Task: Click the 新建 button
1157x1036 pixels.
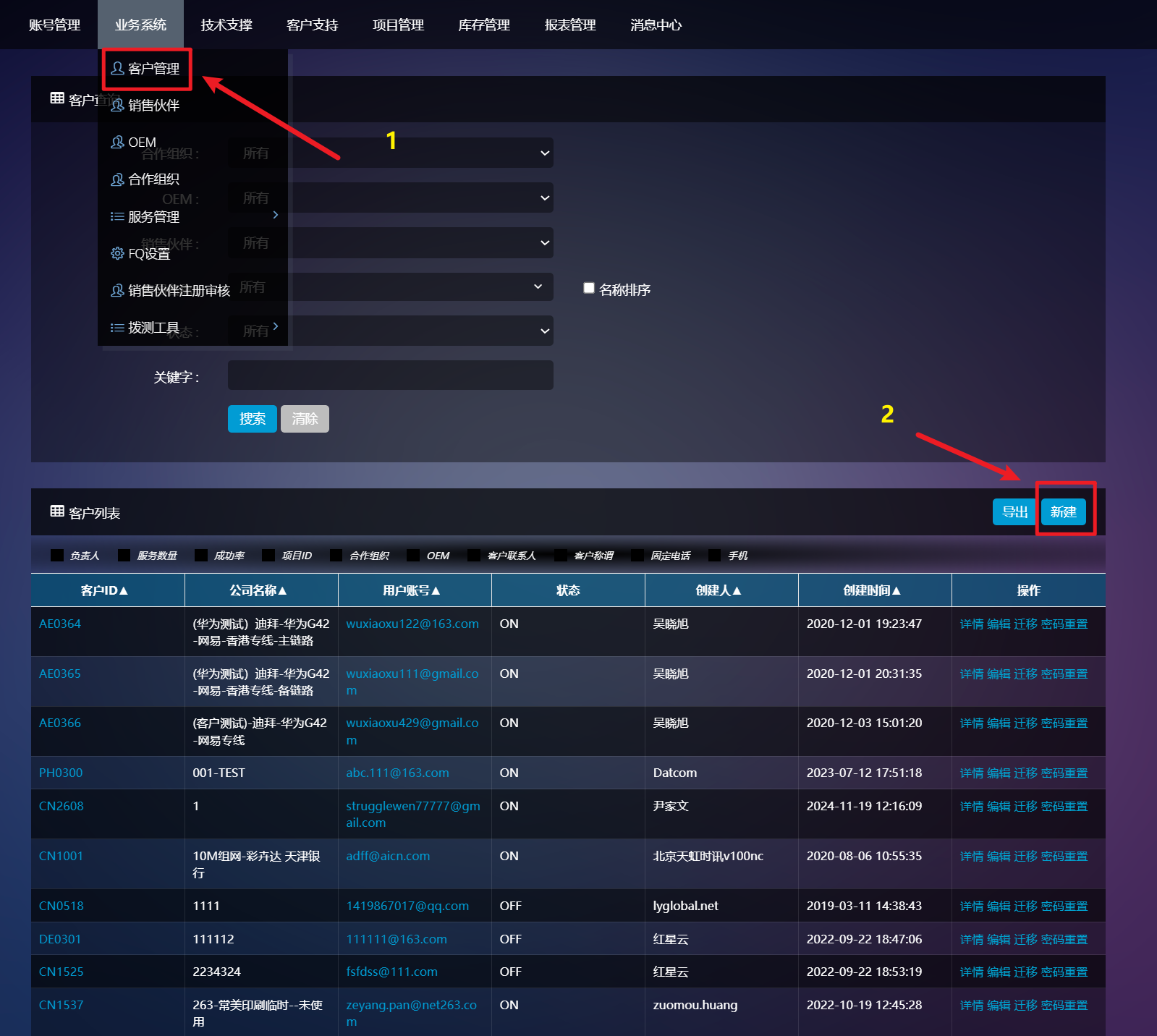Action: point(1063,512)
